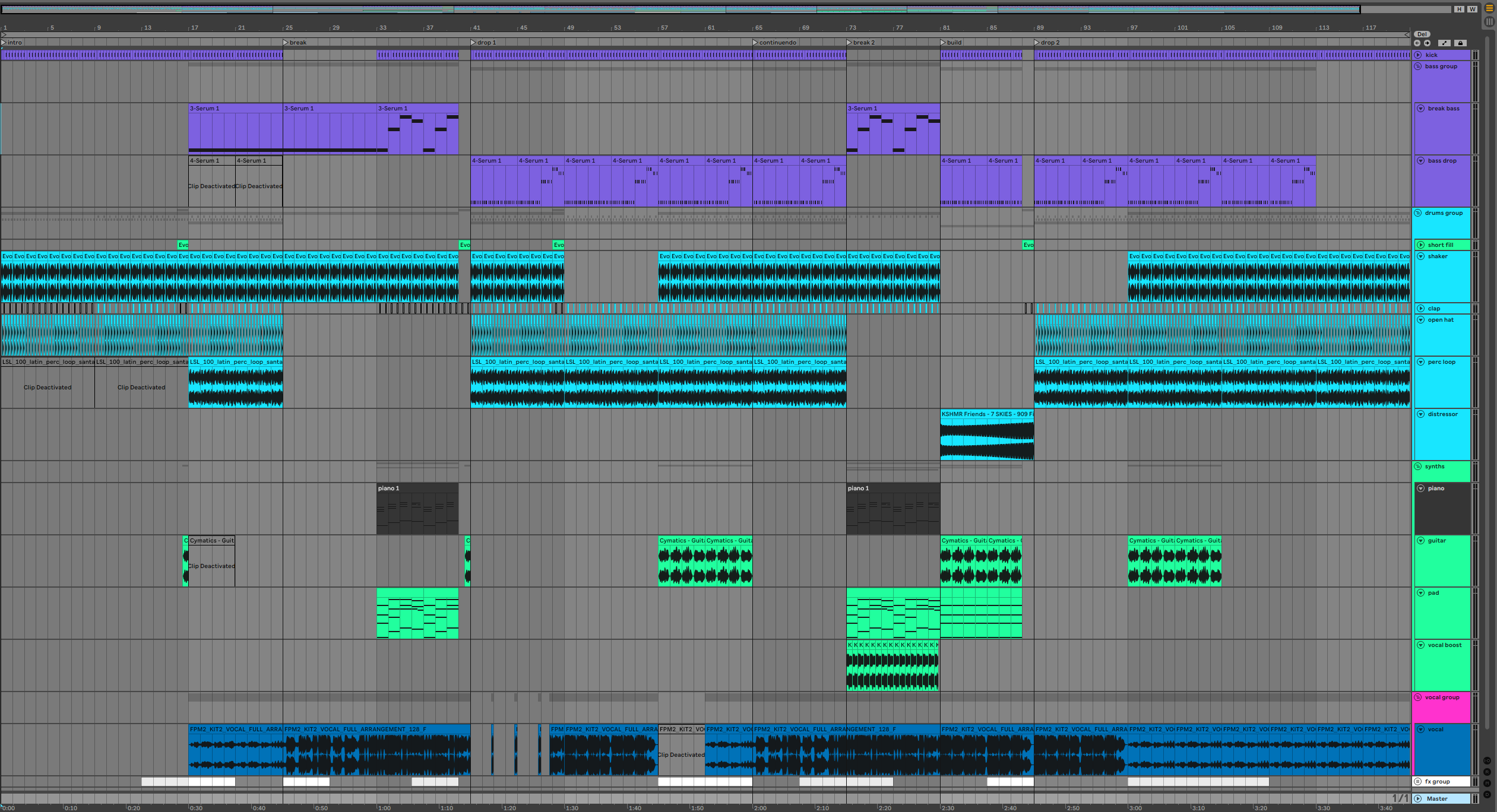The image size is (1497, 812).
Task: Click the lock envelopes button
Action: pyautogui.click(x=1461, y=43)
